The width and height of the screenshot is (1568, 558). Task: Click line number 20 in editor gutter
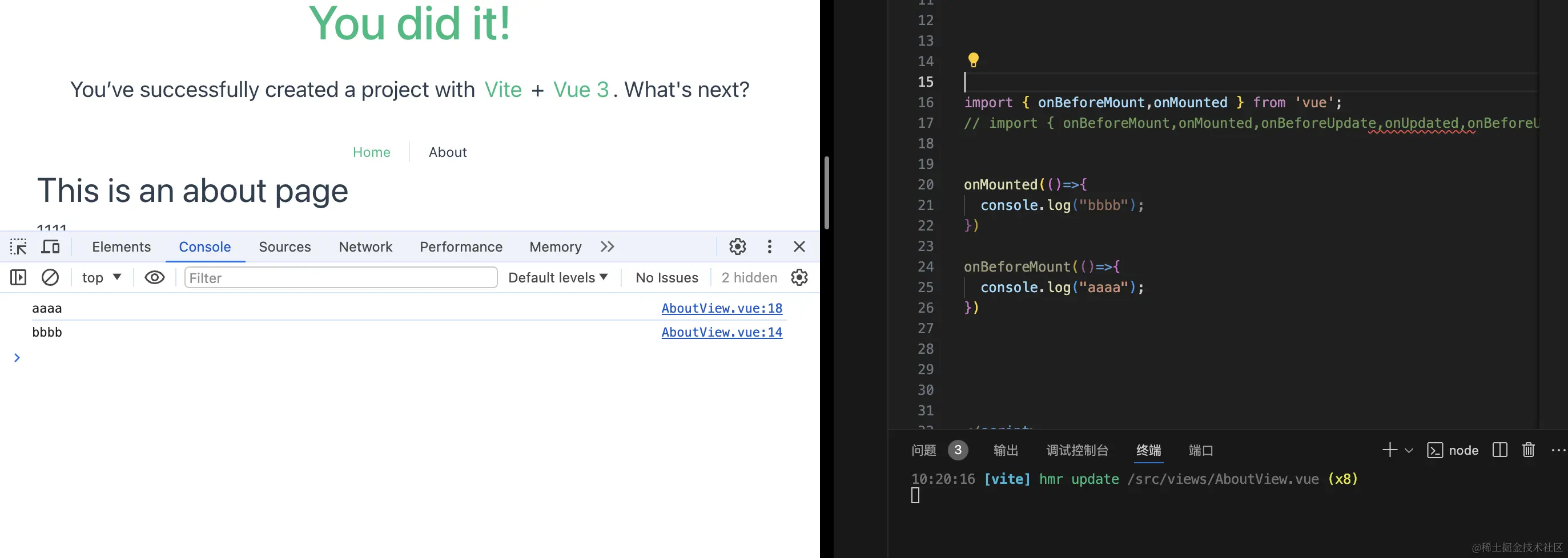coord(925,184)
